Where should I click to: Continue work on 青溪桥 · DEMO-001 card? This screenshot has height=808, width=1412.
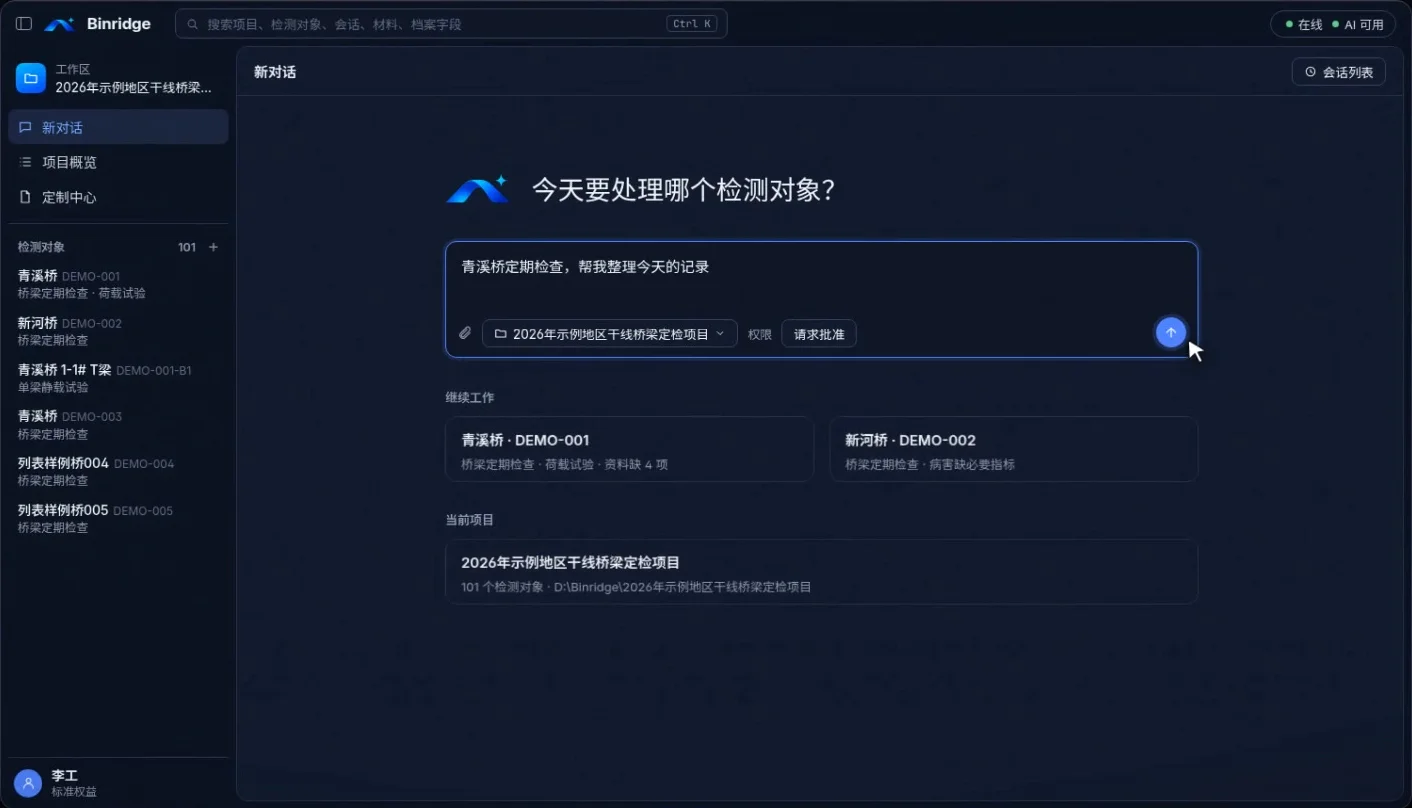pos(629,449)
